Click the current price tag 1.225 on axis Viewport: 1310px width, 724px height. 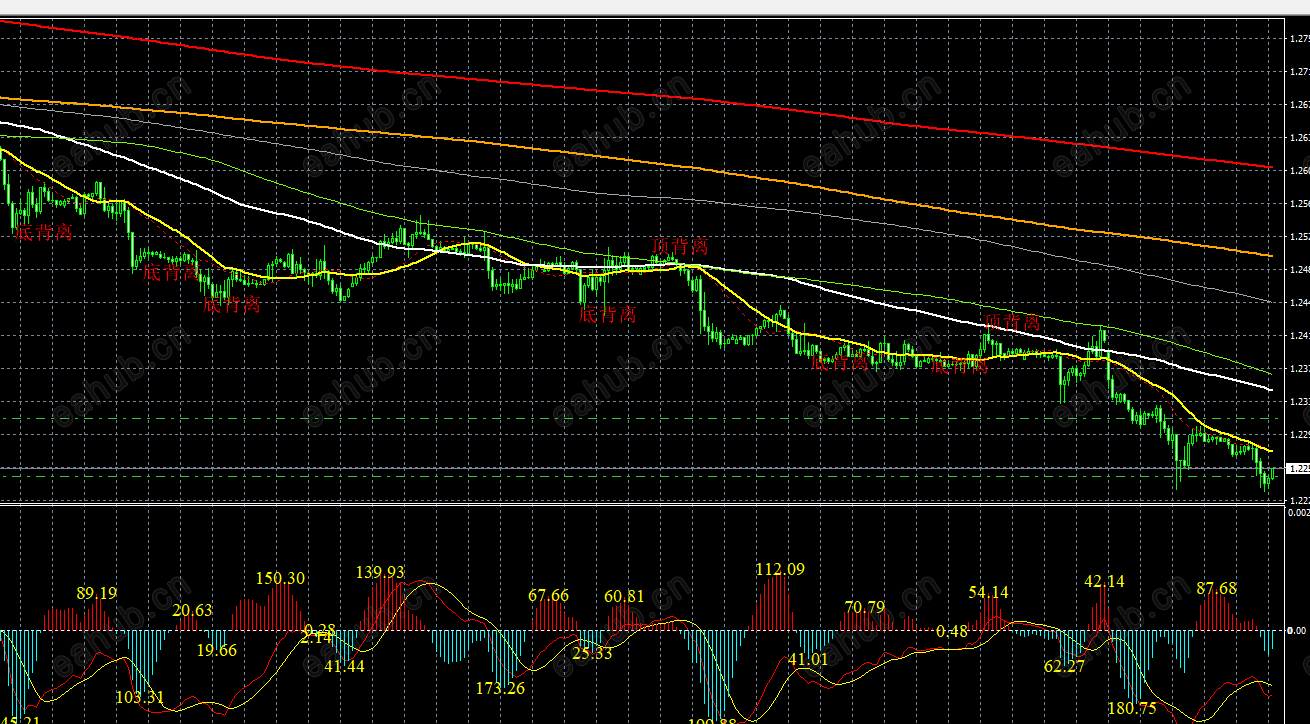pyautogui.click(x=1297, y=469)
